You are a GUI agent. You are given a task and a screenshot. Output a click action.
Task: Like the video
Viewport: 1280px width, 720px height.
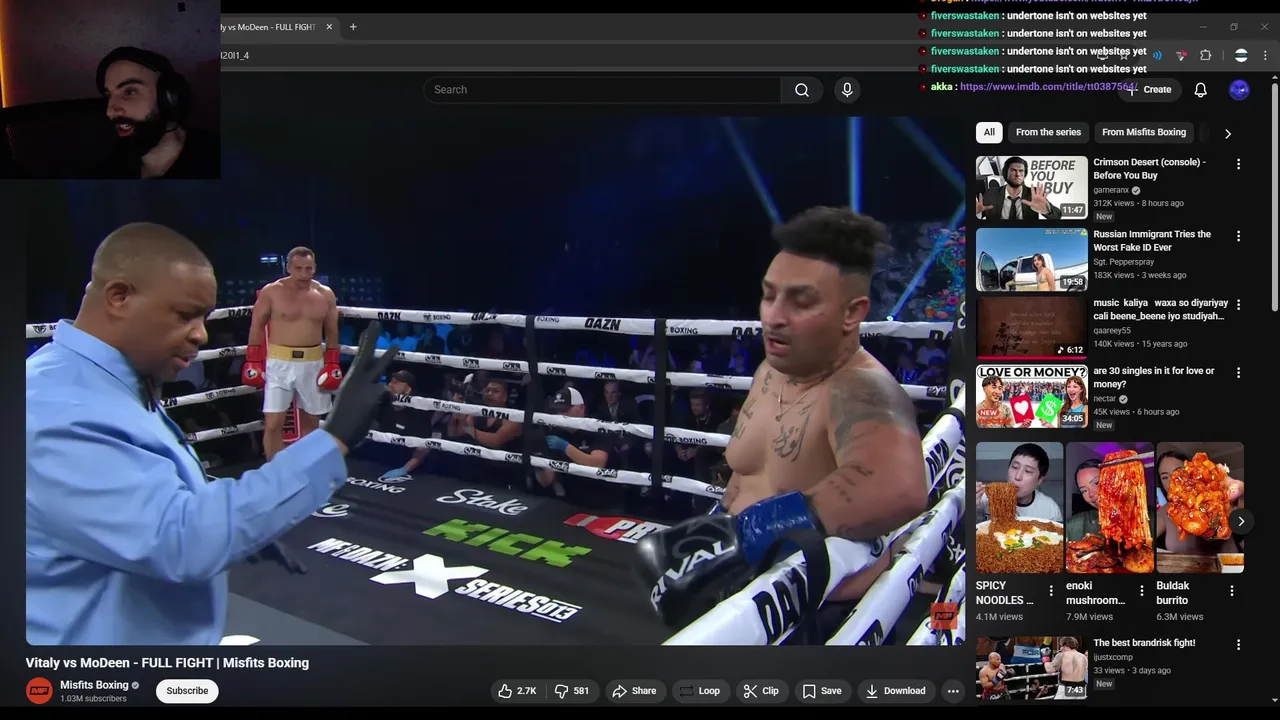[517, 691]
